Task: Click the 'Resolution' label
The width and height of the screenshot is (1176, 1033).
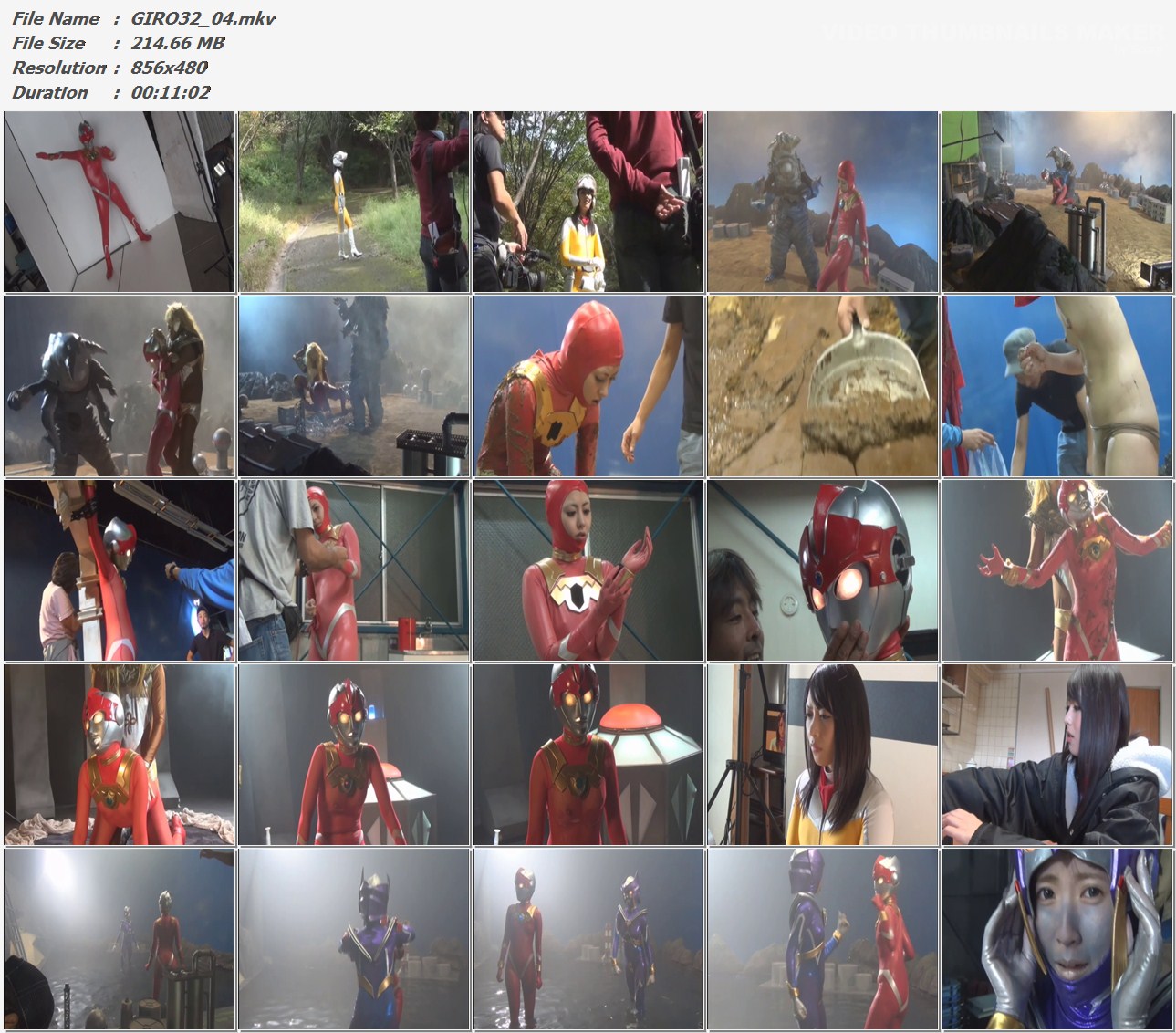Action: click(x=59, y=68)
